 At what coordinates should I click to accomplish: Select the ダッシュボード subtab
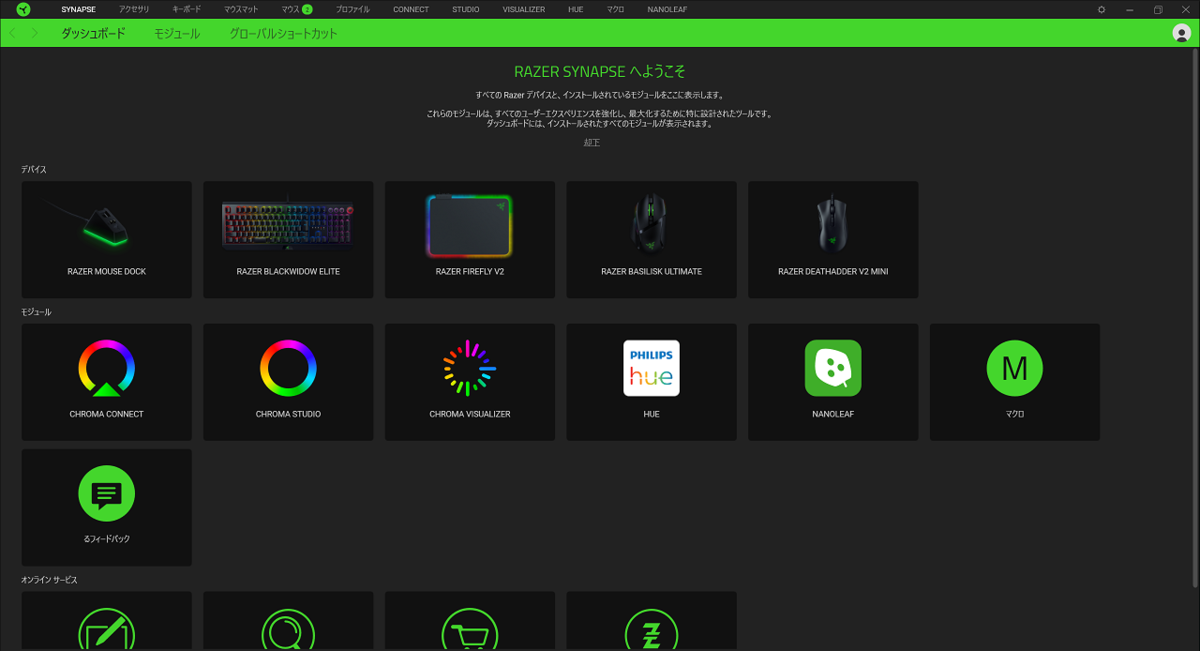[93, 33]
